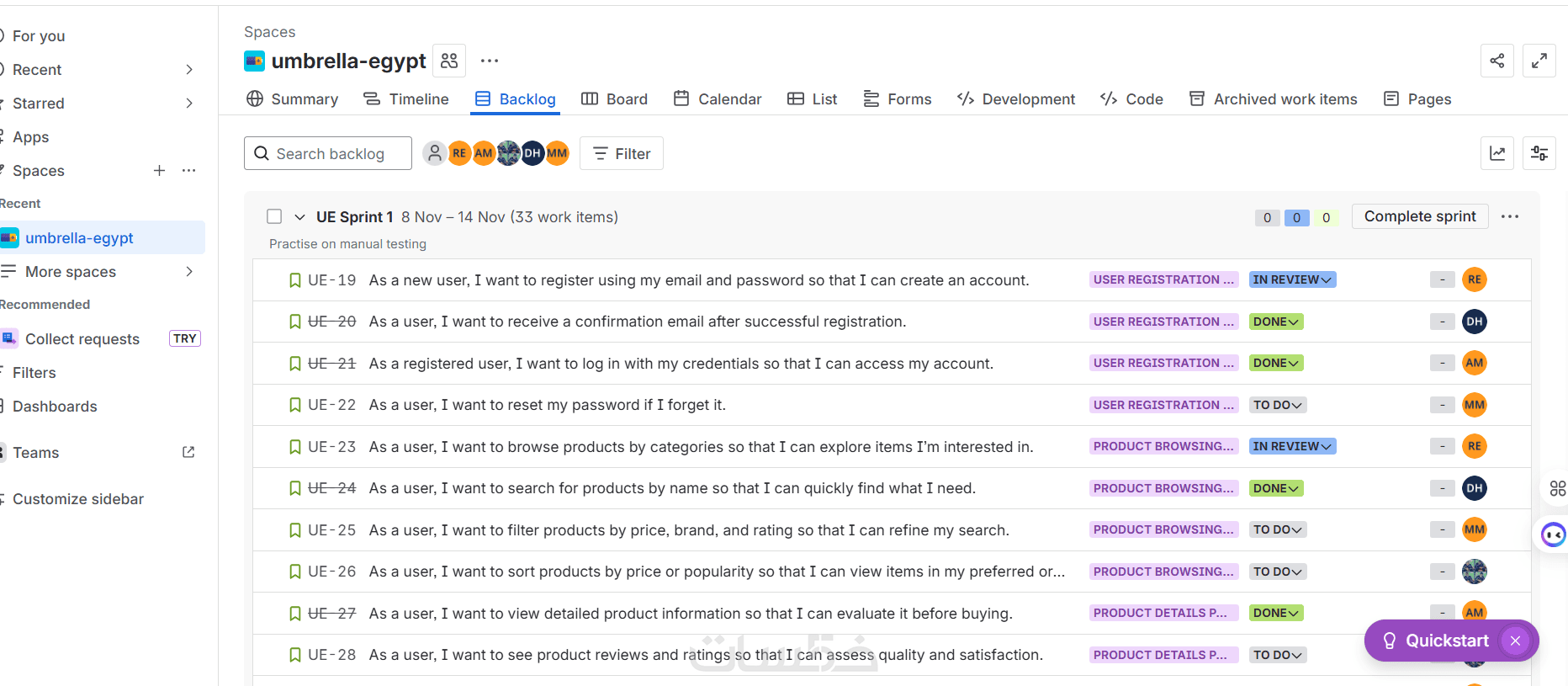Screen dimensions: 1568x686
Task: Click the Complete sprint button
Action: tap(1420, 216)
